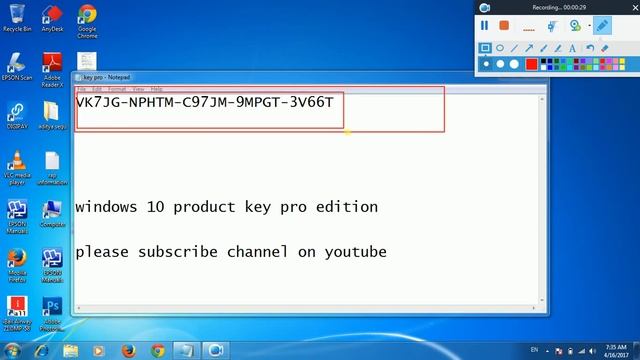
Task: Select the eraser tool in recorder
Action: [604, 48]
